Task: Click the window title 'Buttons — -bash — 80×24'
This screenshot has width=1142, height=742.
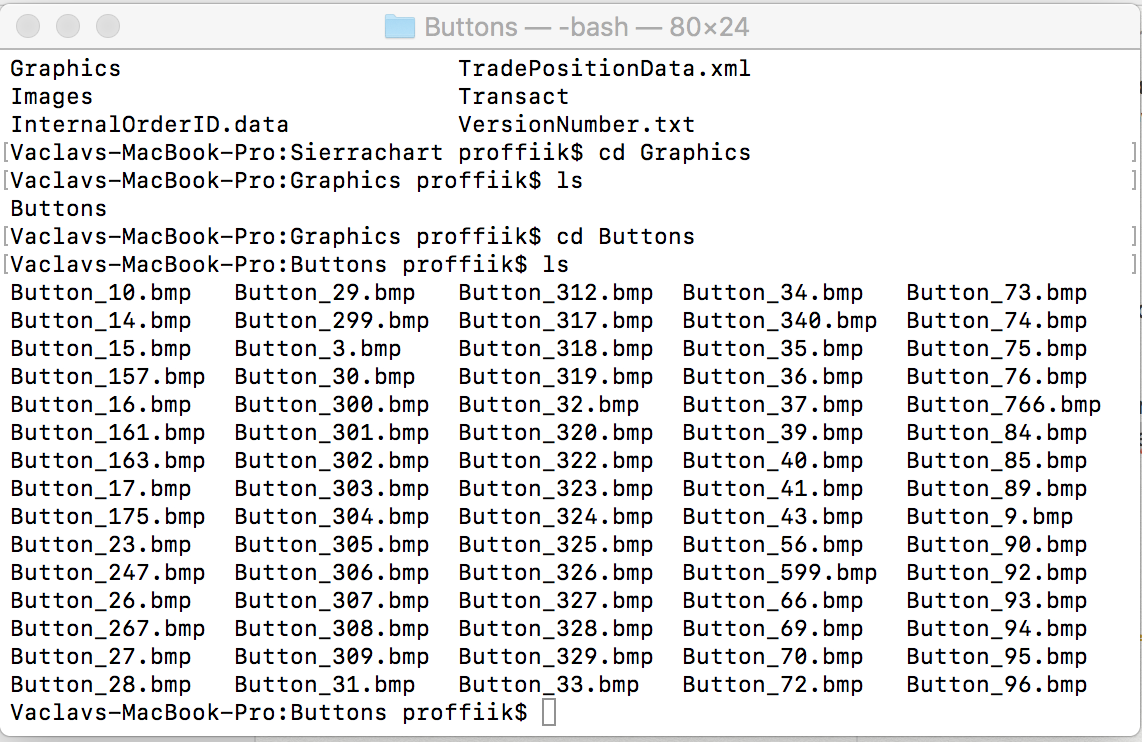Action: (x=586, y=26)
